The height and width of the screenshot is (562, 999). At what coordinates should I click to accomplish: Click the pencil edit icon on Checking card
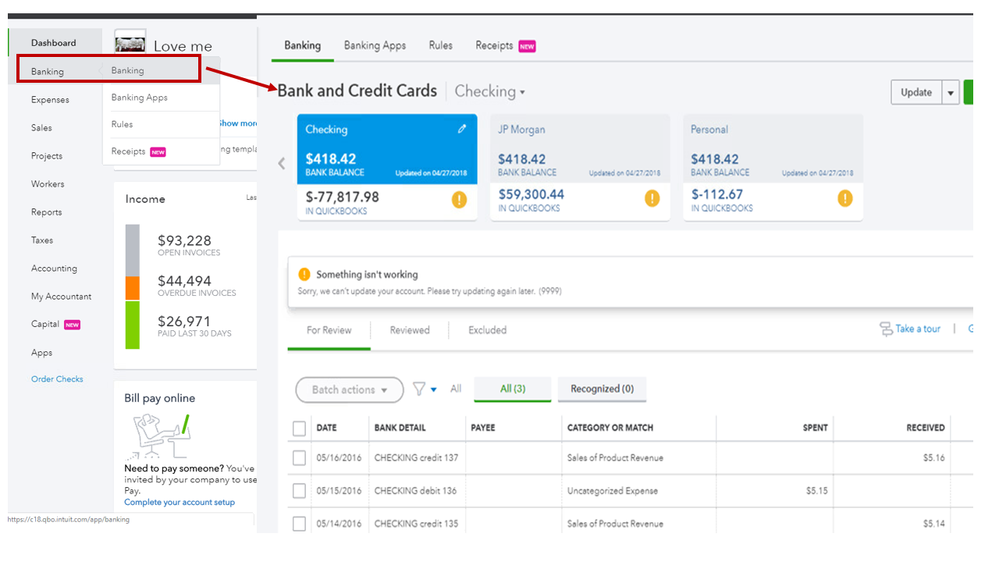click(462, 129)
